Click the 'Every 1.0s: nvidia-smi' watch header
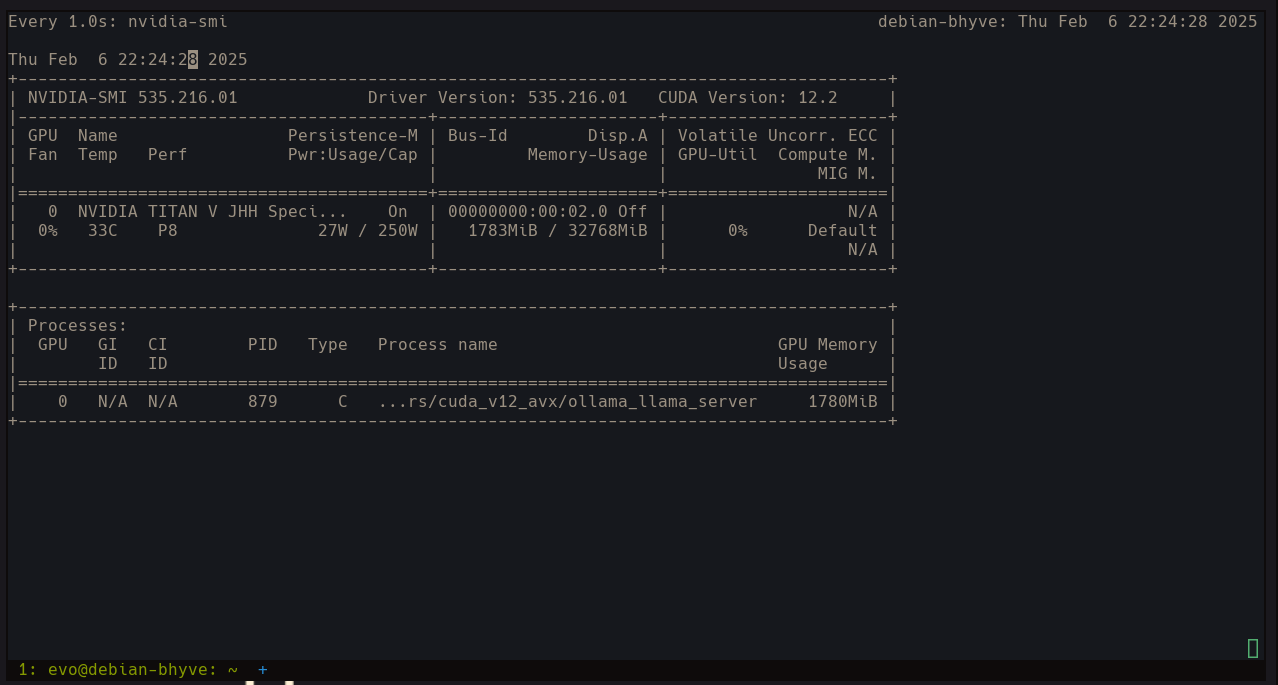Image resolution: width=1278 pixels, height=685 pixels. [x=118, y=22]
